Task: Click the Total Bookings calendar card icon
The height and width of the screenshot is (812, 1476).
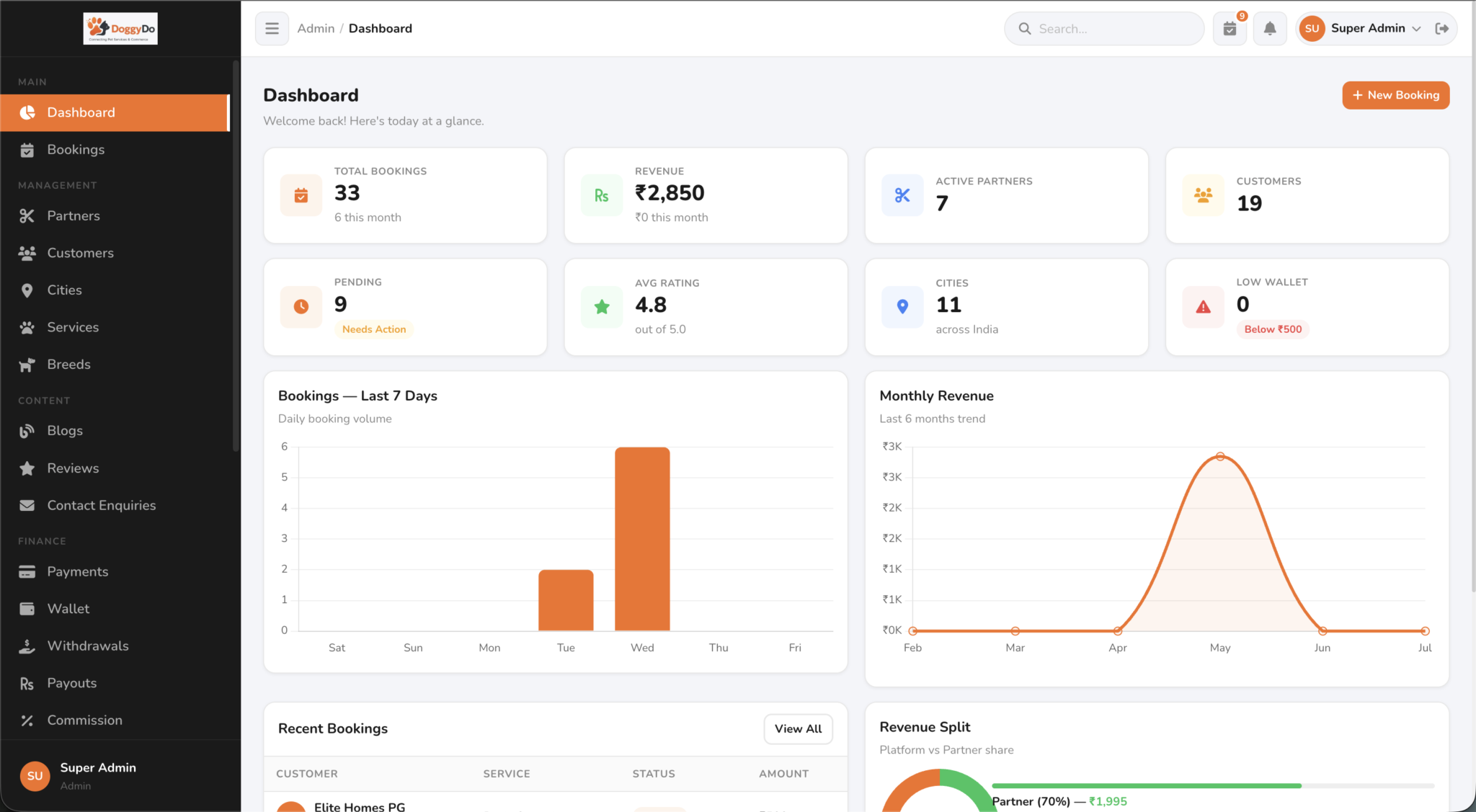Action: coord(301,195)
